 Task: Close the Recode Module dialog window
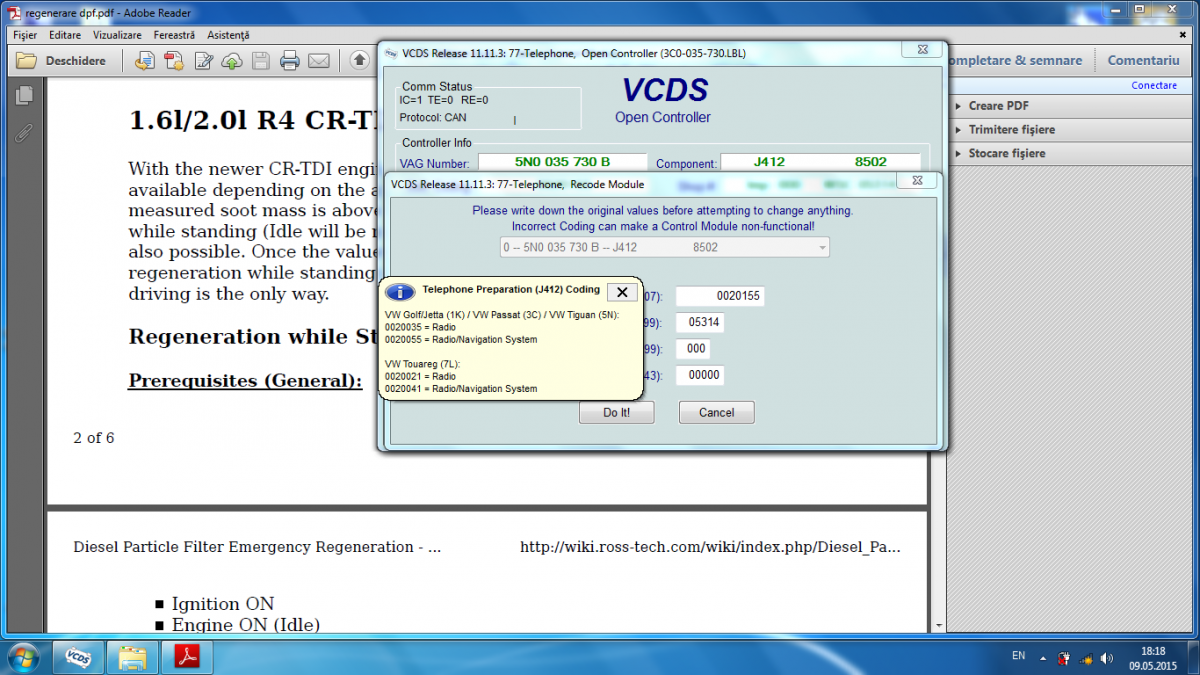point(915,181)
